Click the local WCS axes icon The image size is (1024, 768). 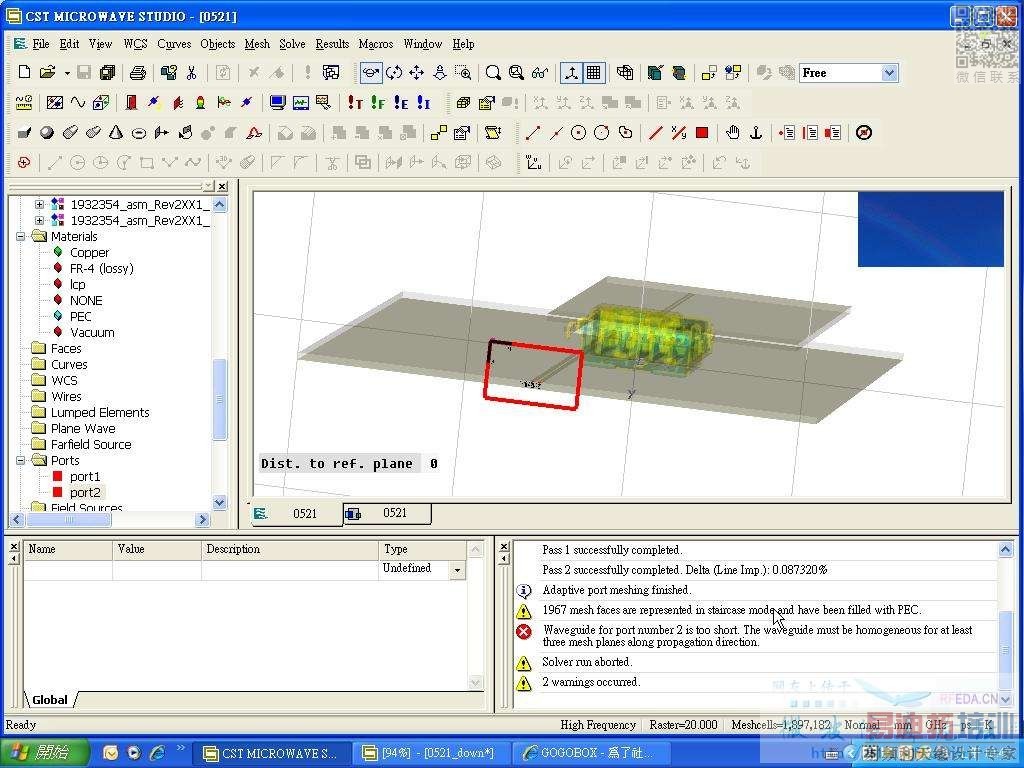(x=534, y=163)
